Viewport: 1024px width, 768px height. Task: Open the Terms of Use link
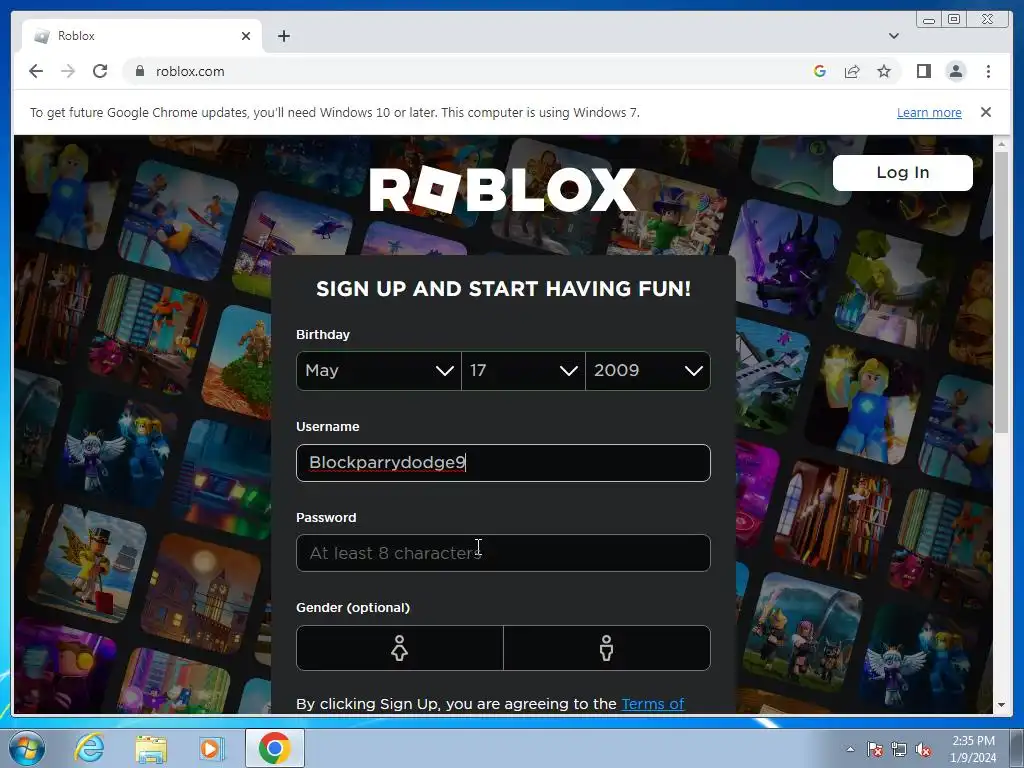click(x=652, y=704)
